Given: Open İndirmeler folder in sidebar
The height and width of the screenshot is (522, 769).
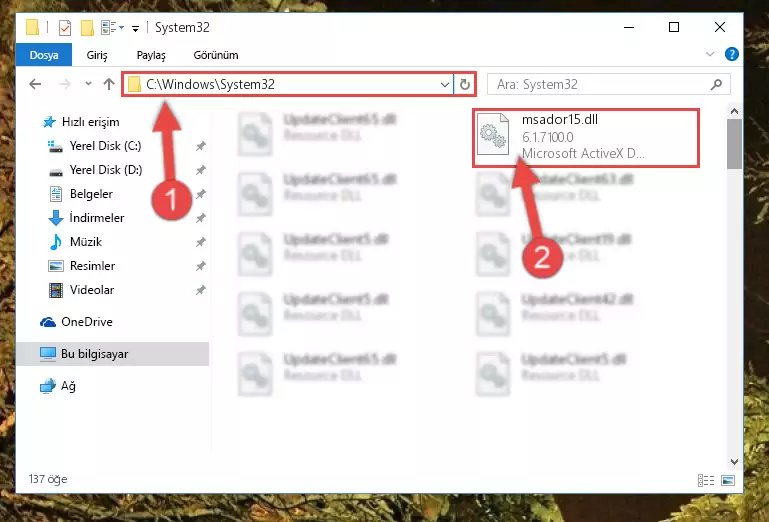Looking at the screenshot, I should click(86, 218).
